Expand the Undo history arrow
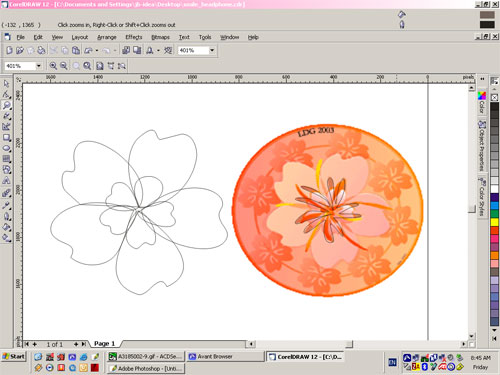Viewport: 500px width, 375px height. [97, 51]
